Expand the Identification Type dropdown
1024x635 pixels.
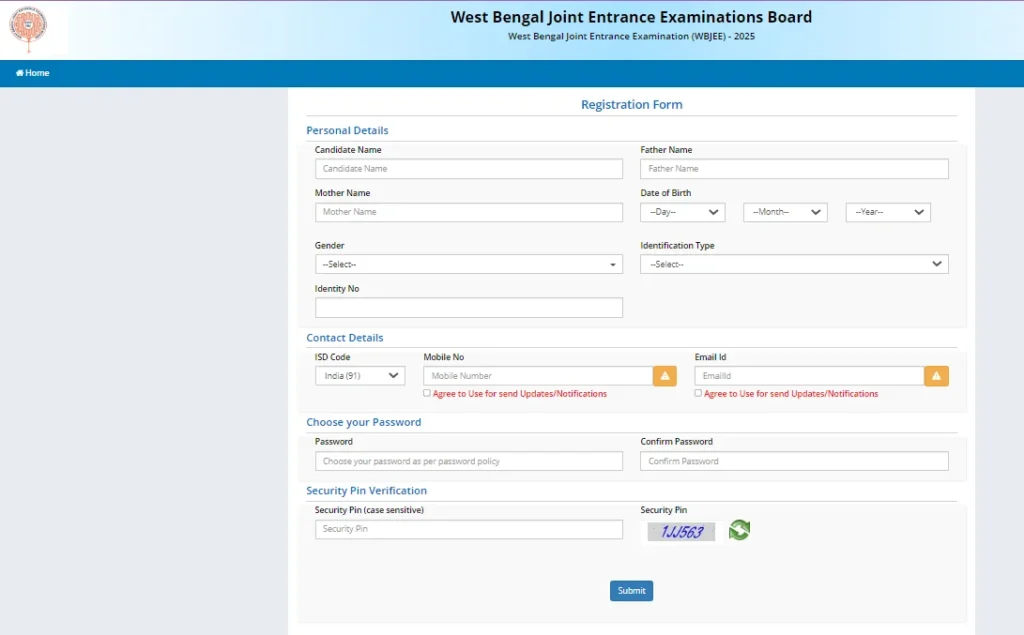[794, 265]
